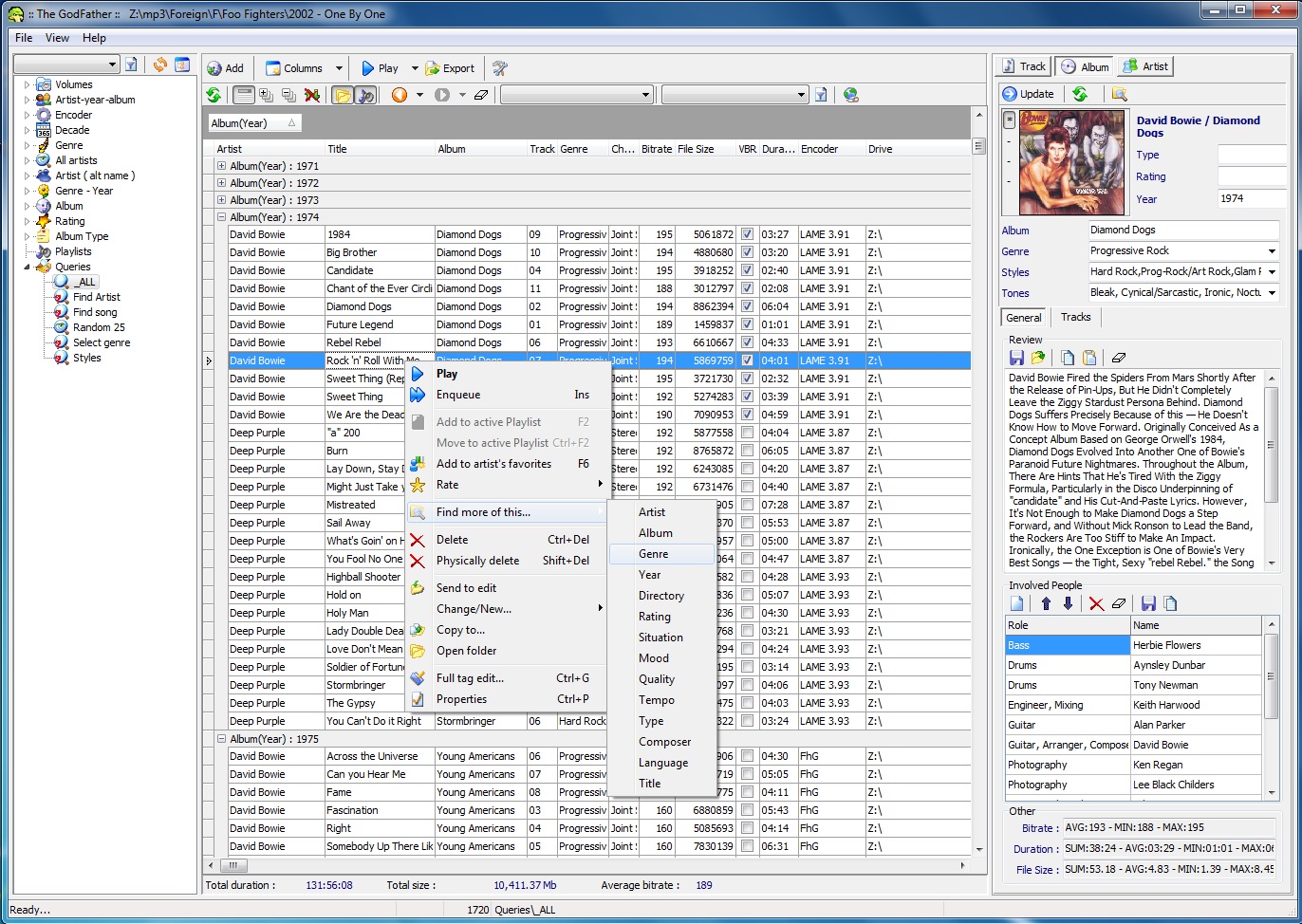The width and height of the screenshot is (1302, 924).
Task: Expand the Volumes tree node
Action: pos(27,84)
